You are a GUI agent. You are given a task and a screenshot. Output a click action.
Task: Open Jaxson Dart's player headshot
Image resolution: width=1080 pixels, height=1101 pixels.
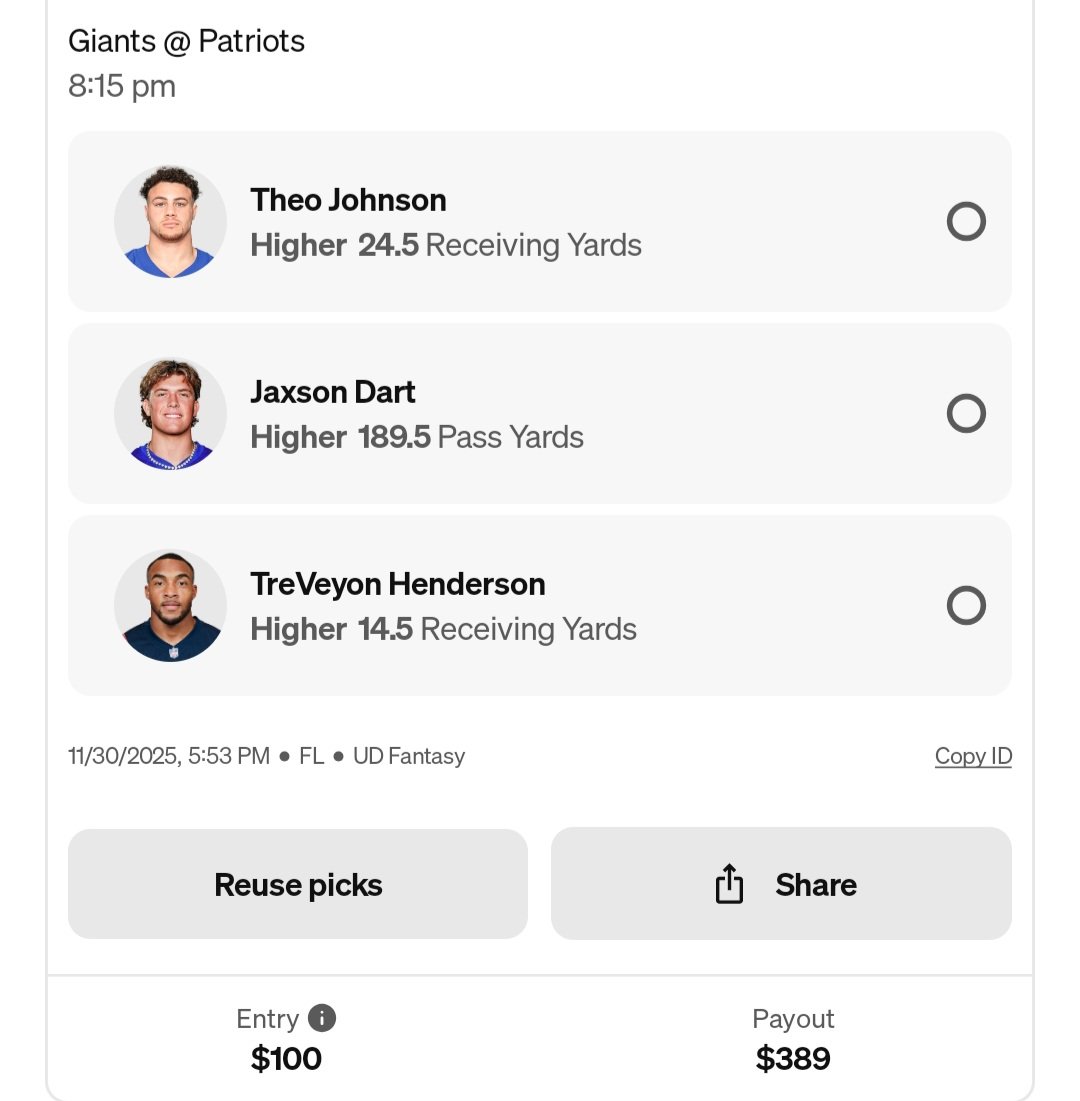point(171,414)
